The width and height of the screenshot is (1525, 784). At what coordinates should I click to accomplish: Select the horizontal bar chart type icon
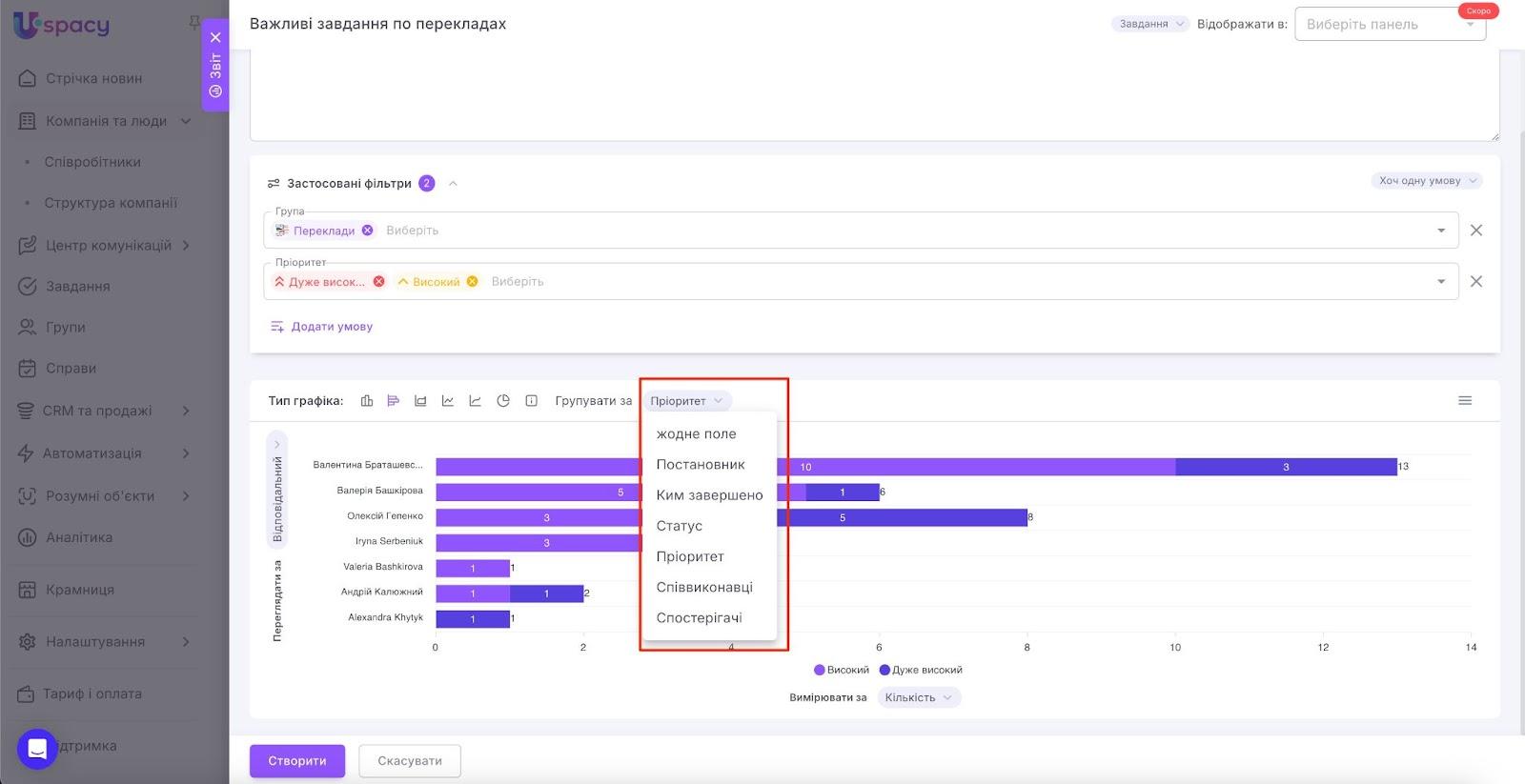[x=393, y=401]
